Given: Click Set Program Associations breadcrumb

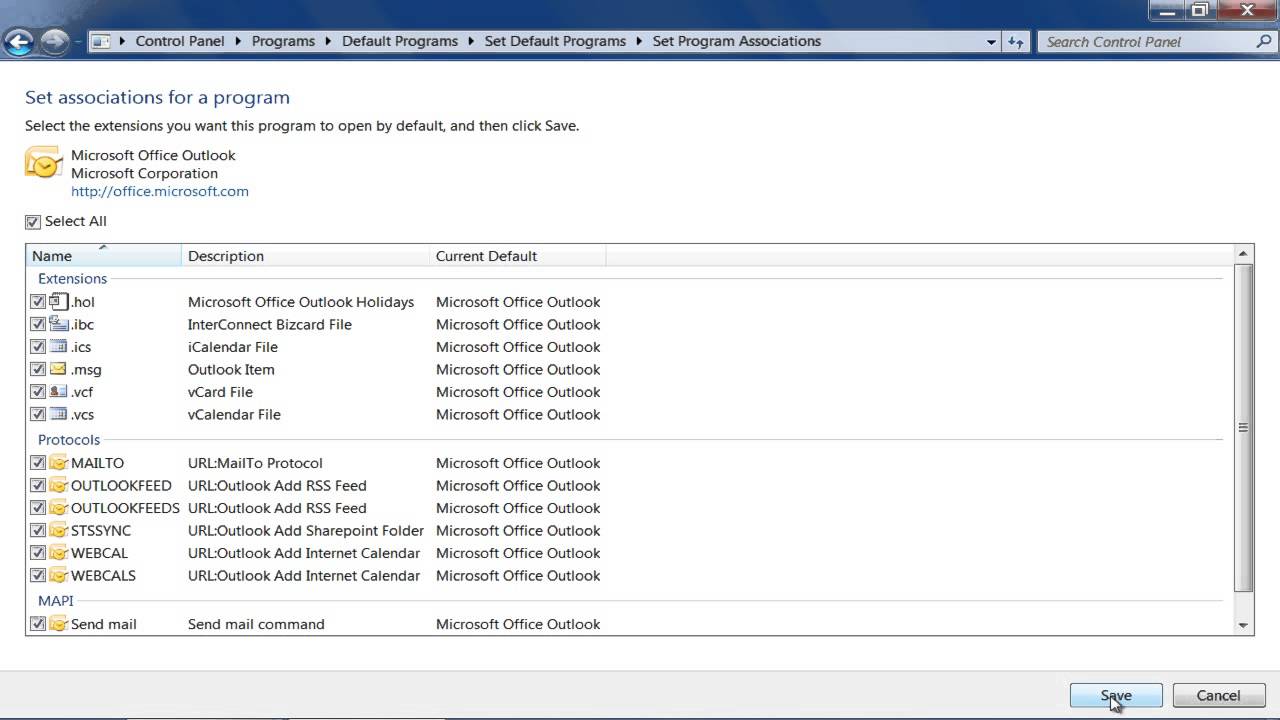Looking at the screenshot, I should pyautogui.click(x=737, y=42).
